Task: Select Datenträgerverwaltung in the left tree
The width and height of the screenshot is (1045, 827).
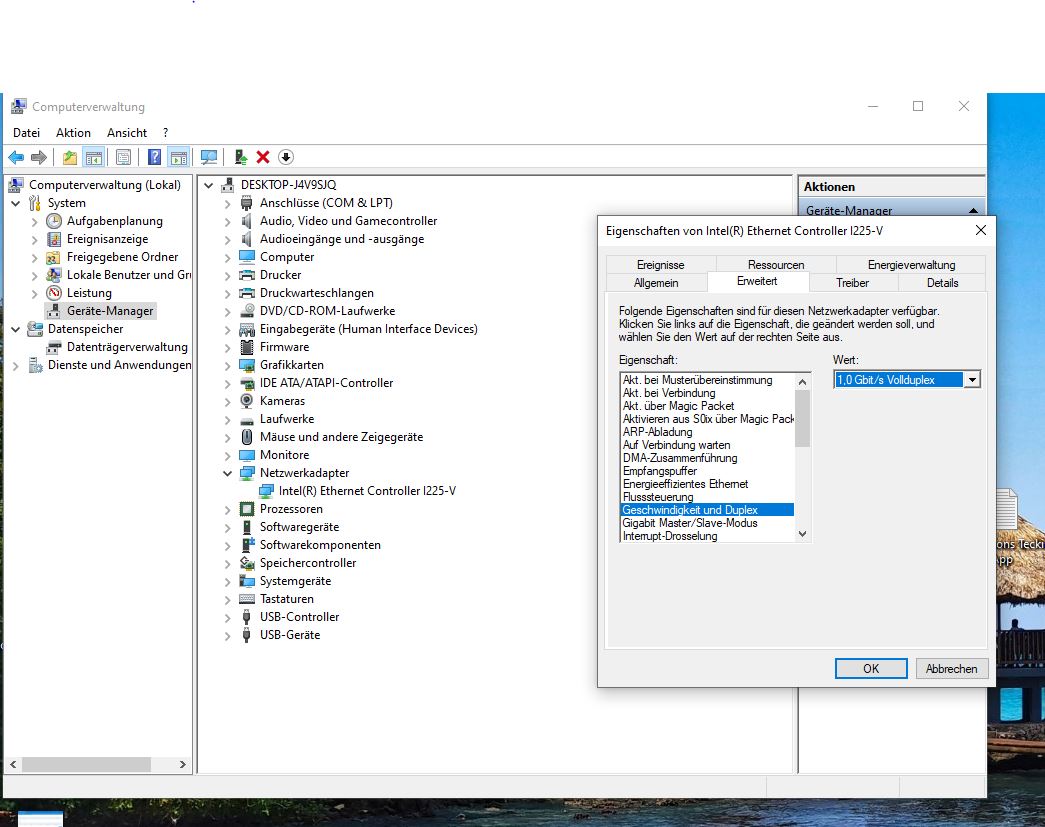Action: 127,347
